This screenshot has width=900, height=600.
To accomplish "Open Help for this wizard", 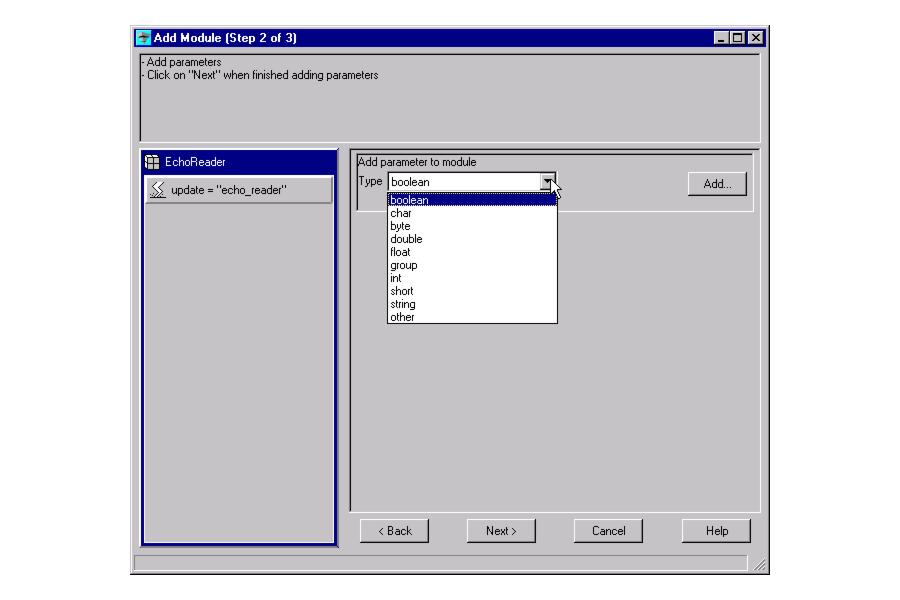I will tap(716, 531).
